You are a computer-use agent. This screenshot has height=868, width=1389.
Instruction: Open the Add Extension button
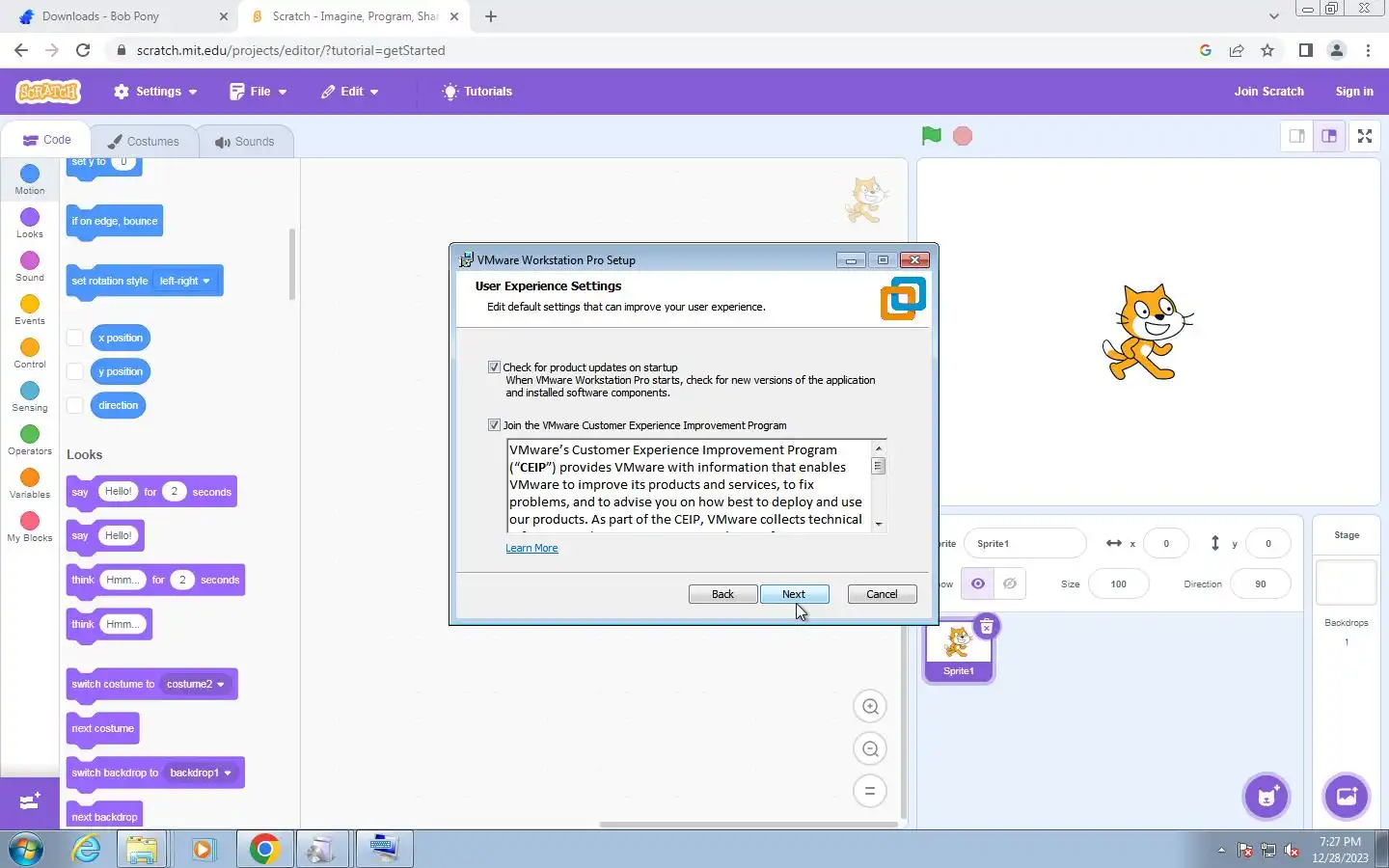tap(30, 802)
